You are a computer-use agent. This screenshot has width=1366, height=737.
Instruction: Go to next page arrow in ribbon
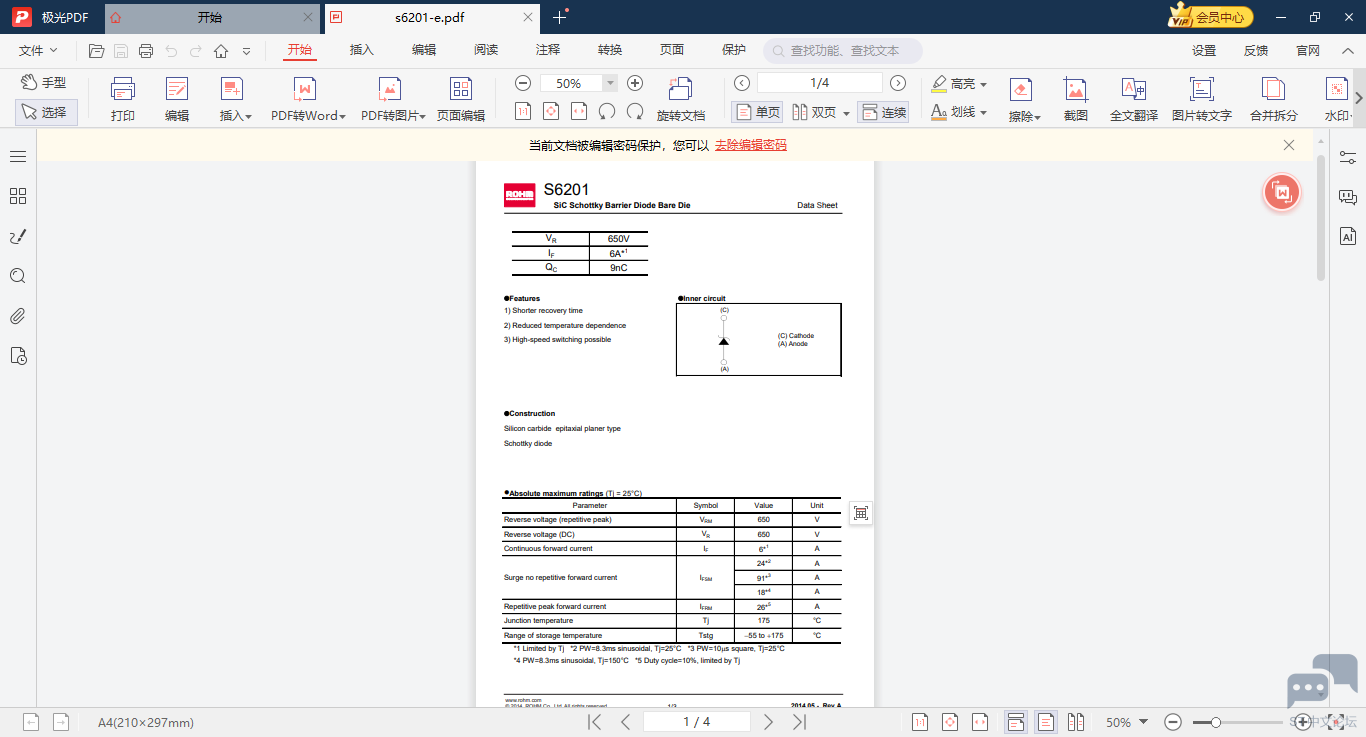(898, 83)
